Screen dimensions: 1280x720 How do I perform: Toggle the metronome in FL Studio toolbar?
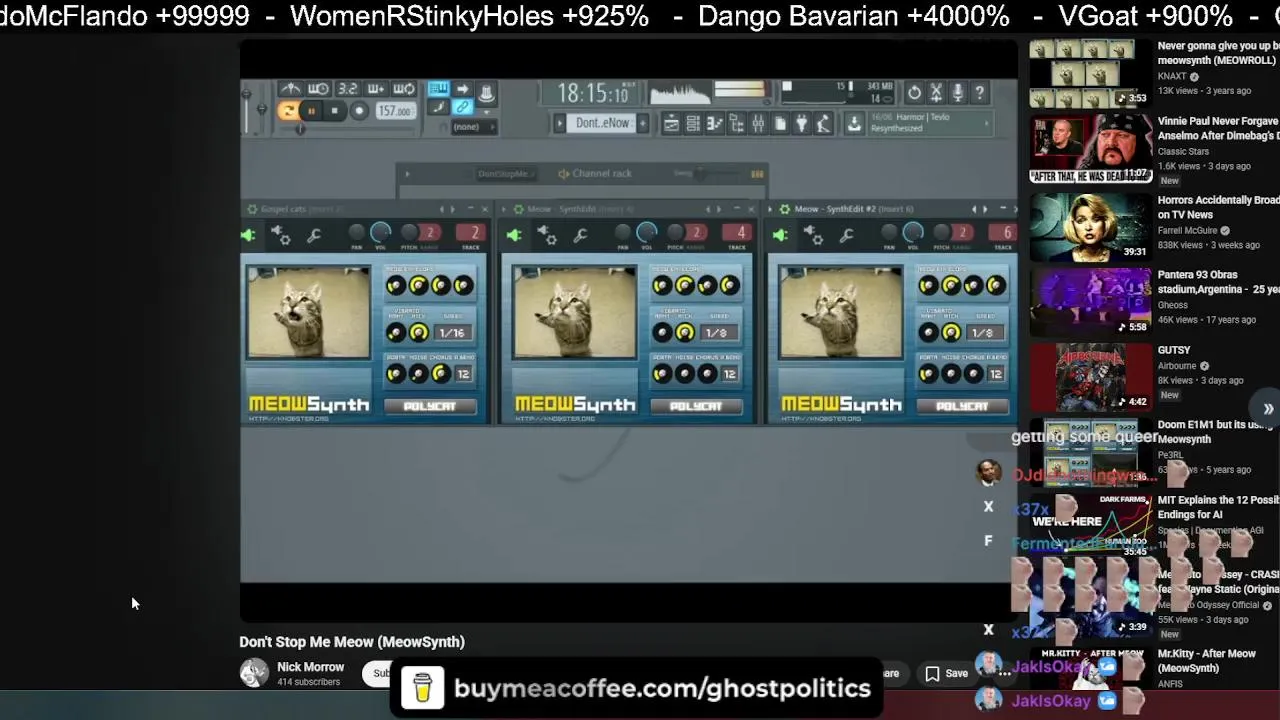pyautogui.click(x=291, y=90)
